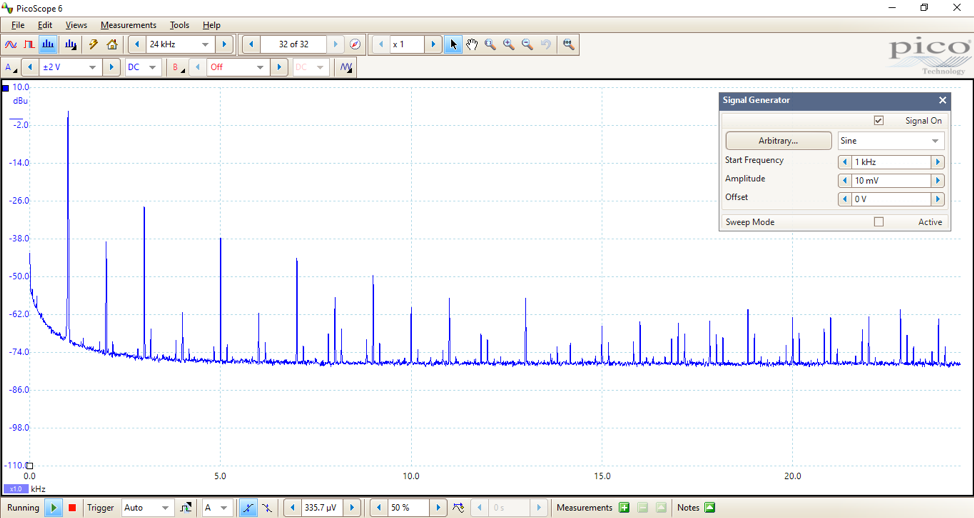
Task: Click the 0 V Offset field
Action: point(891,199)
